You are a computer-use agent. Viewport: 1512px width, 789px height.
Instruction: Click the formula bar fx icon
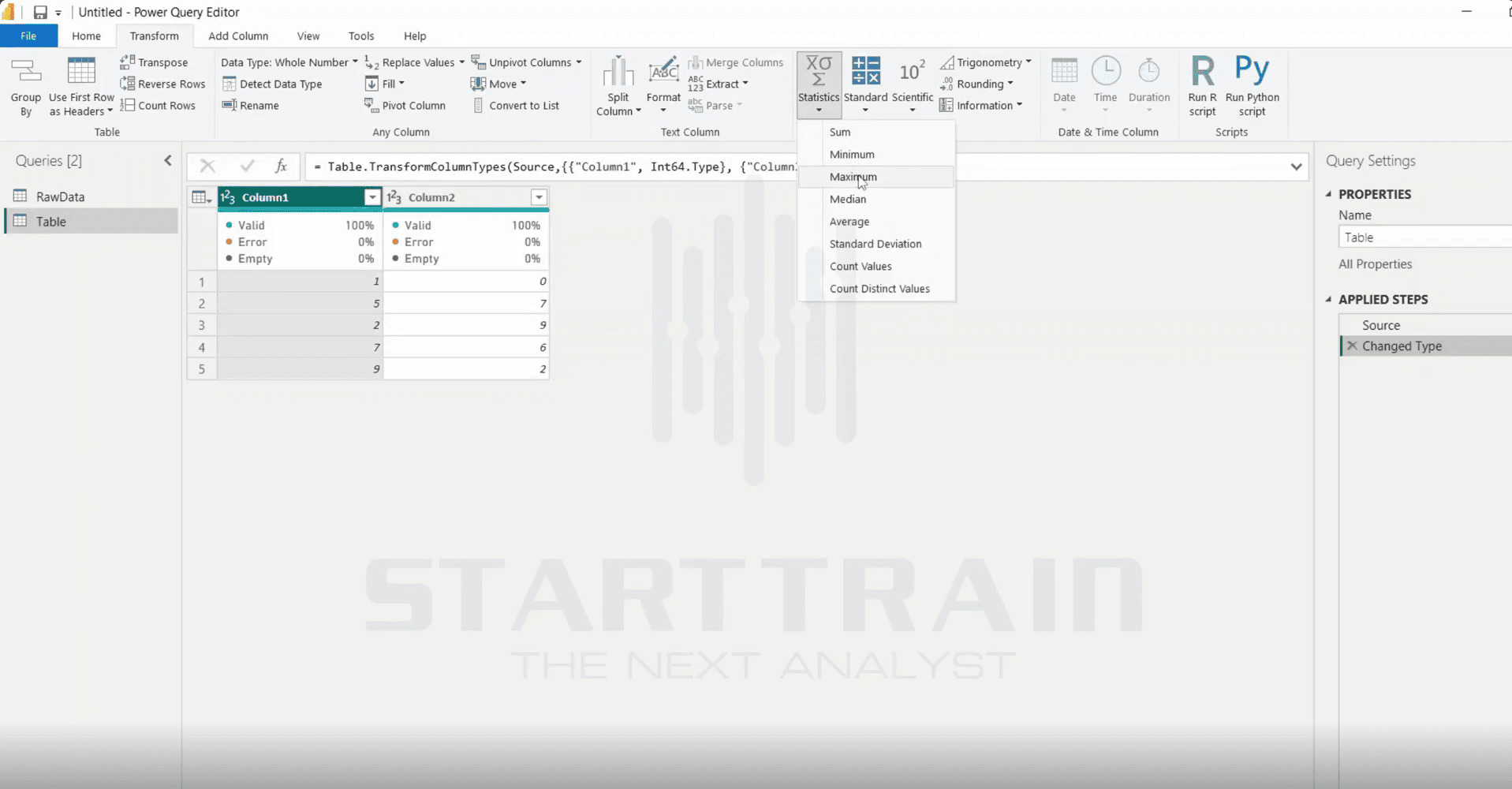pos(281,166)
